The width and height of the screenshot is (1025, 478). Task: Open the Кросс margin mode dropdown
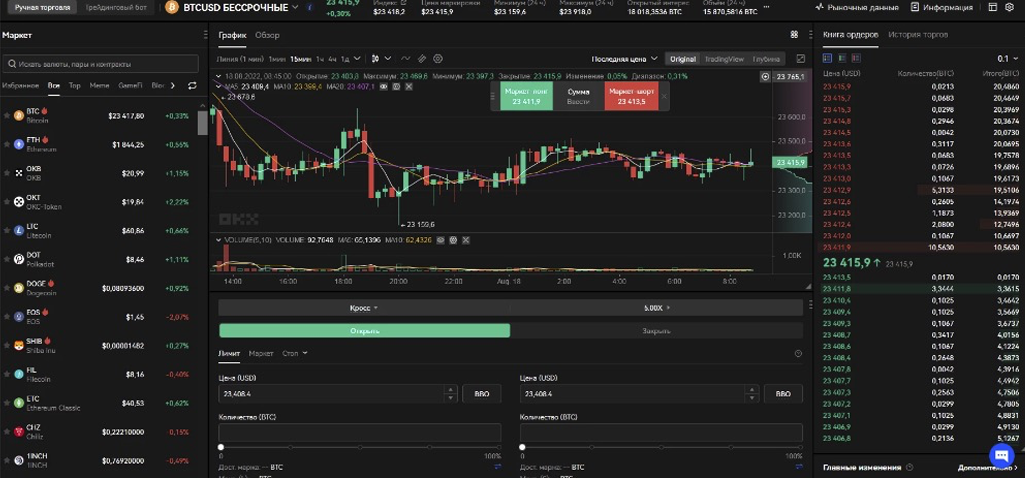pyautogui.click(x=364, y=308)
